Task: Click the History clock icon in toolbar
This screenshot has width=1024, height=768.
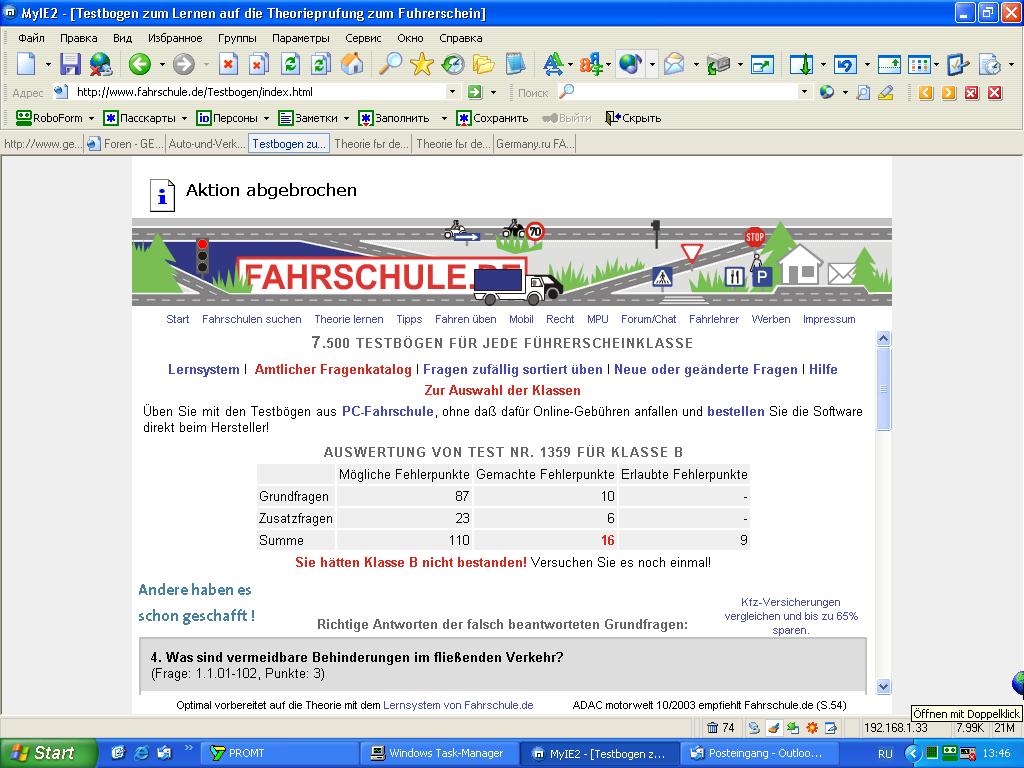Action: tap(453, 65)
